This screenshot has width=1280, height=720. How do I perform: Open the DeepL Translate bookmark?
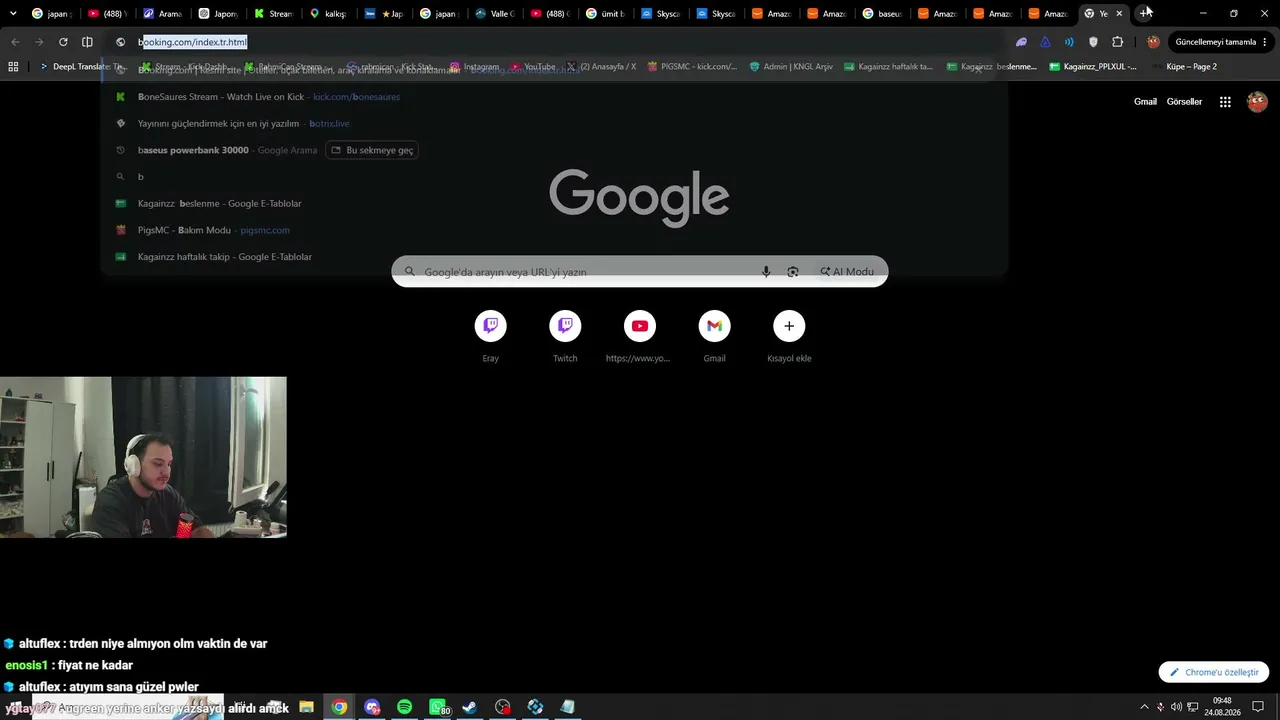pyautogui.click(x=81, y=67)
